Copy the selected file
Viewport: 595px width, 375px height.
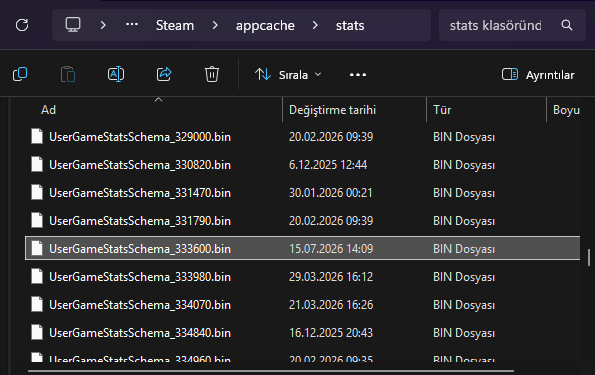[x=20, y=74]
